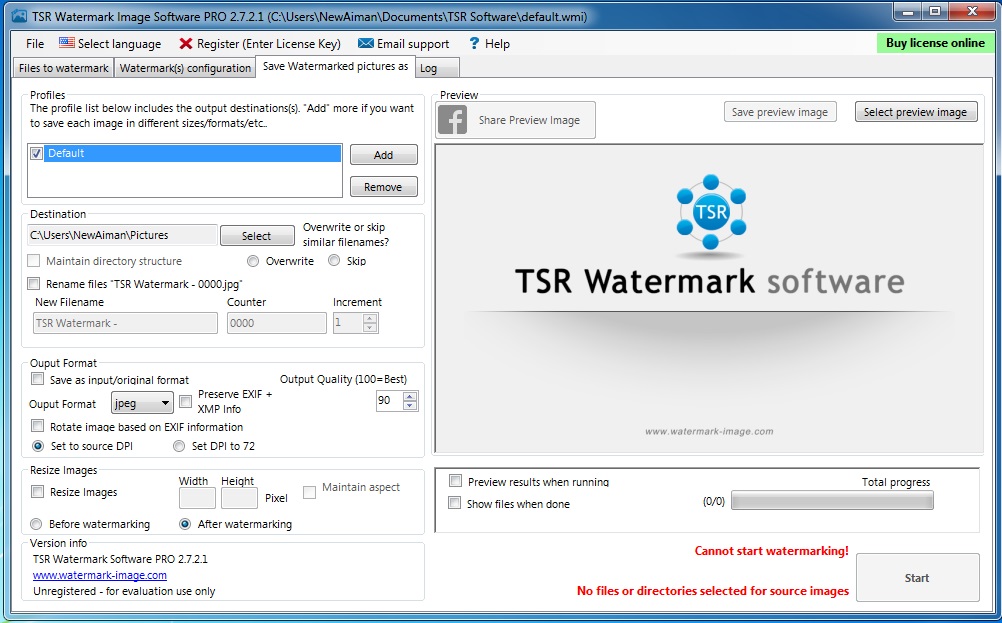1002x623 pixels.
Task: Select Save Watermarked pictures as tab
Action: [335, 66]
